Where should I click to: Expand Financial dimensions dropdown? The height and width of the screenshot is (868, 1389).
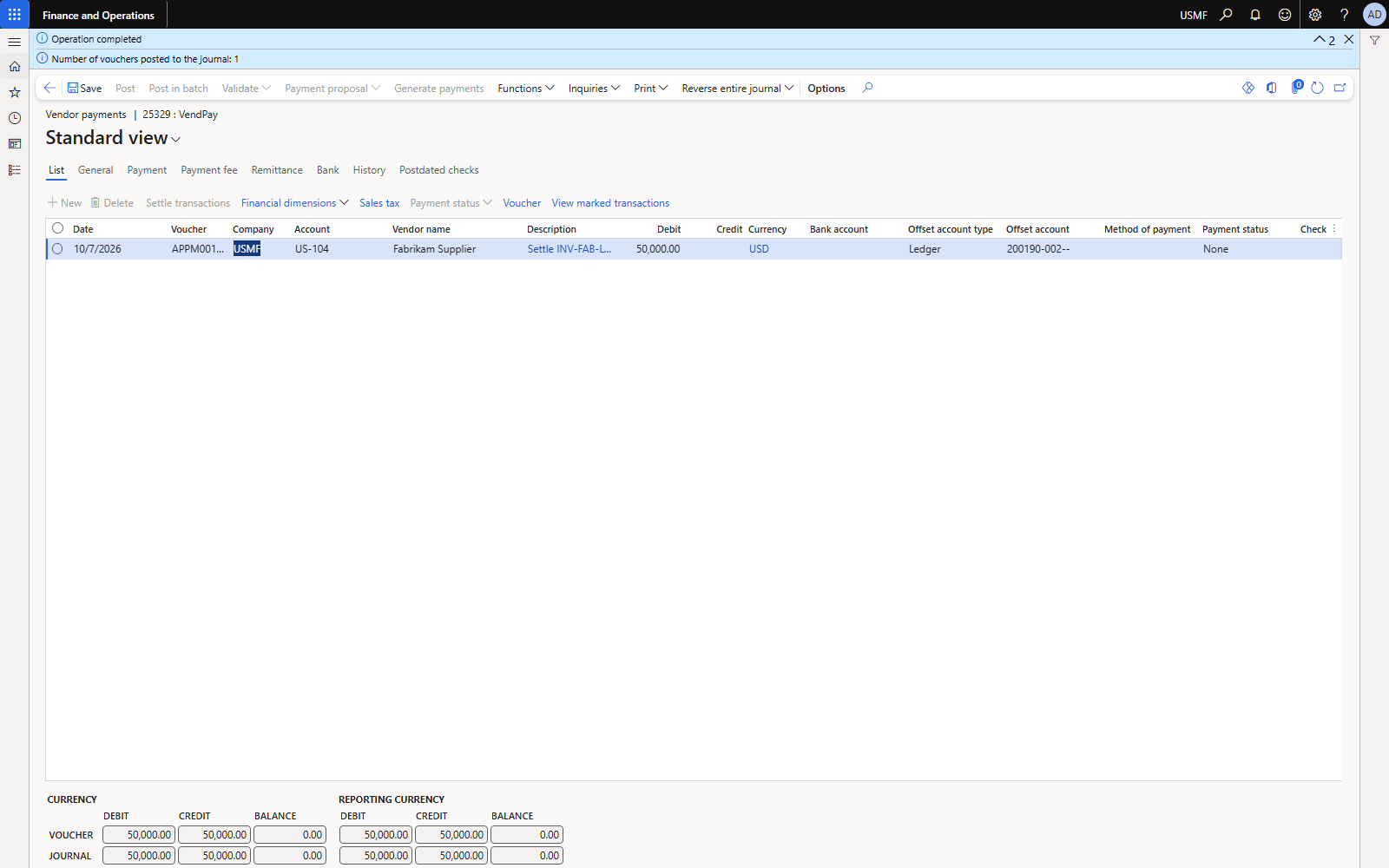click(x=294, y=203)
